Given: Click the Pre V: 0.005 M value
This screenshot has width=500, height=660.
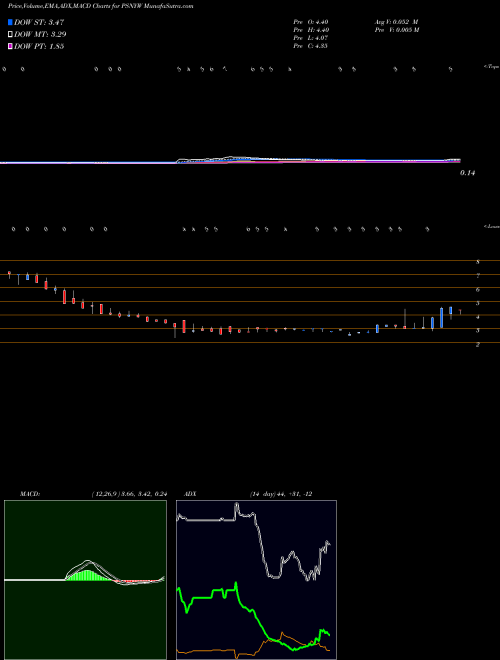Looking at the screenshot, I should pyautogui.click(x=397, y=30).
